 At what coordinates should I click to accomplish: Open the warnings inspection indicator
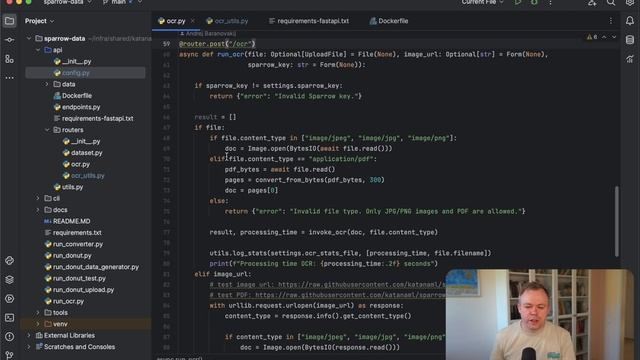coord(592,37)
